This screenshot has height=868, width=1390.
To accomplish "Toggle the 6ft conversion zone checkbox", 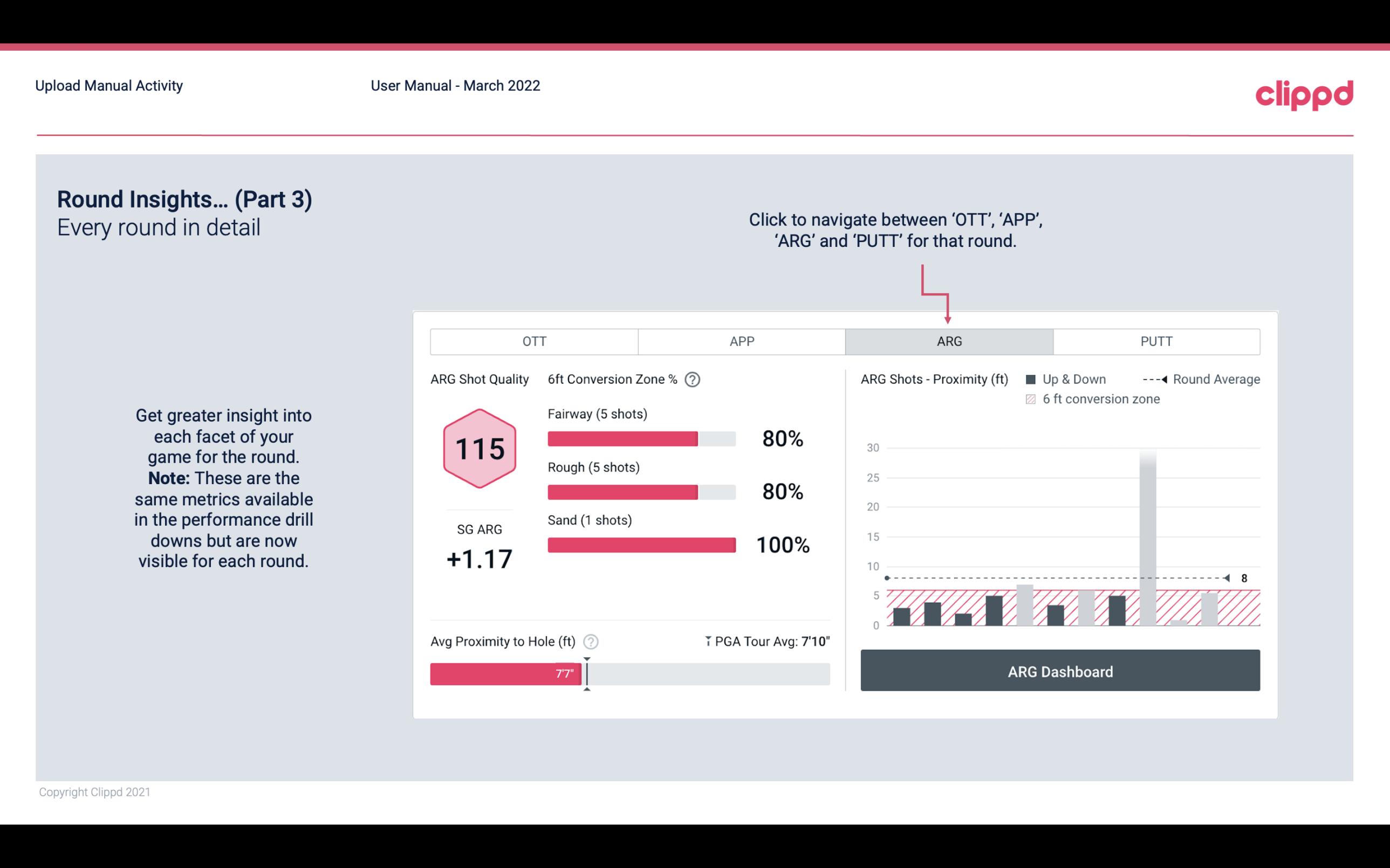I will pos(1033,399).
